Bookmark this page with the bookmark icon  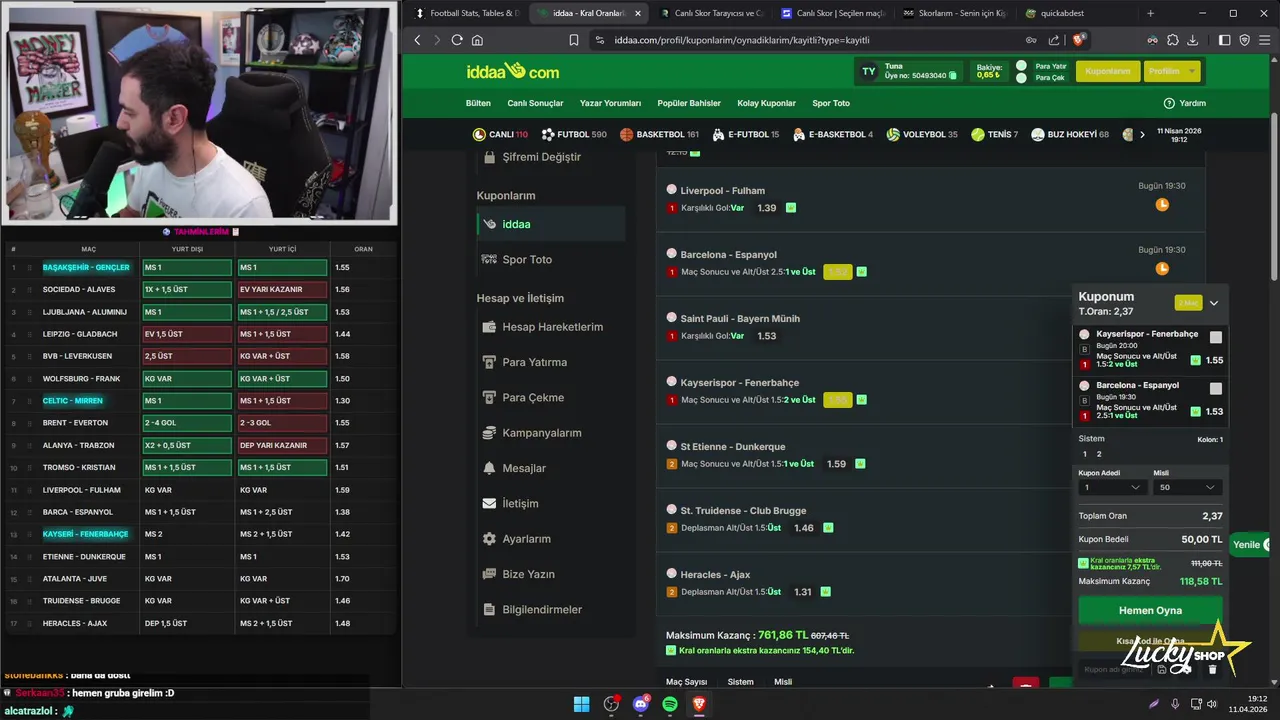(574, 40)
